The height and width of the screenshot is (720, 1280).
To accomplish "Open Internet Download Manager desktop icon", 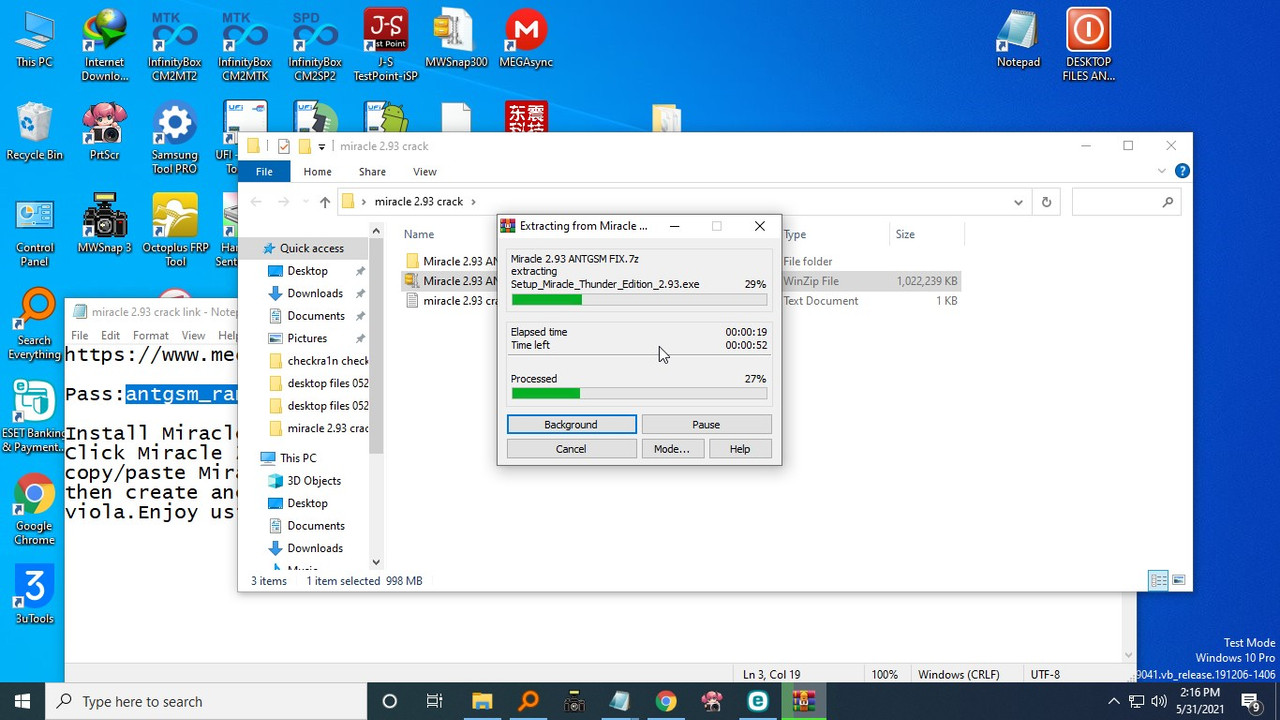I will pos(105,45).
